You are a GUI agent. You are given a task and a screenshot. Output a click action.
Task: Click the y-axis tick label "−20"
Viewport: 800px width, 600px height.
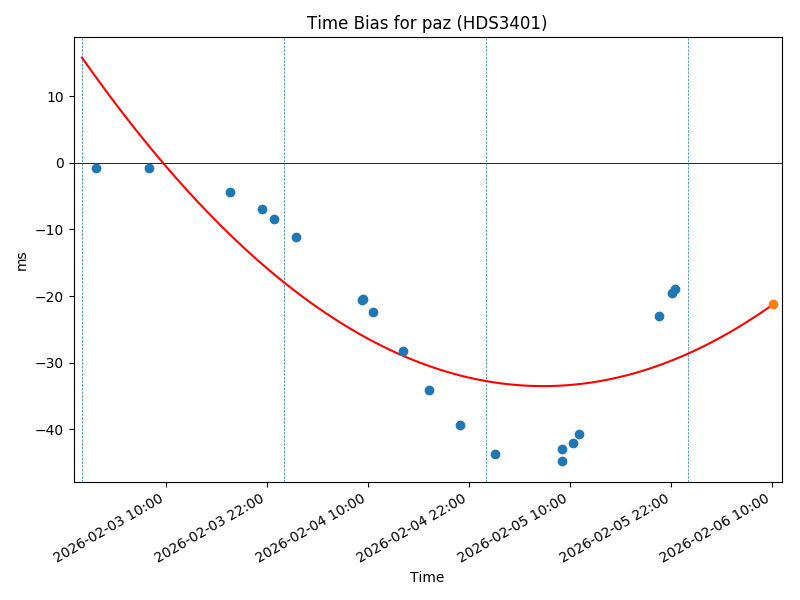[x=50, y=297]
